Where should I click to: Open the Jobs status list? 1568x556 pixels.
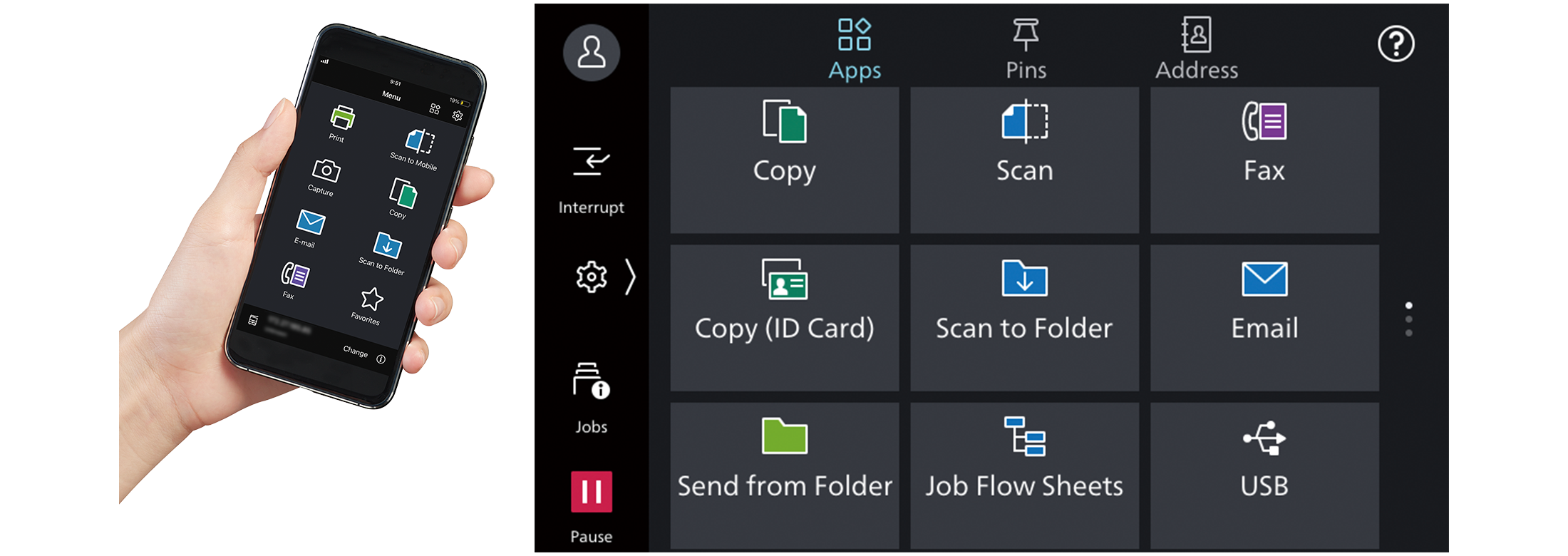pos(591,398)
